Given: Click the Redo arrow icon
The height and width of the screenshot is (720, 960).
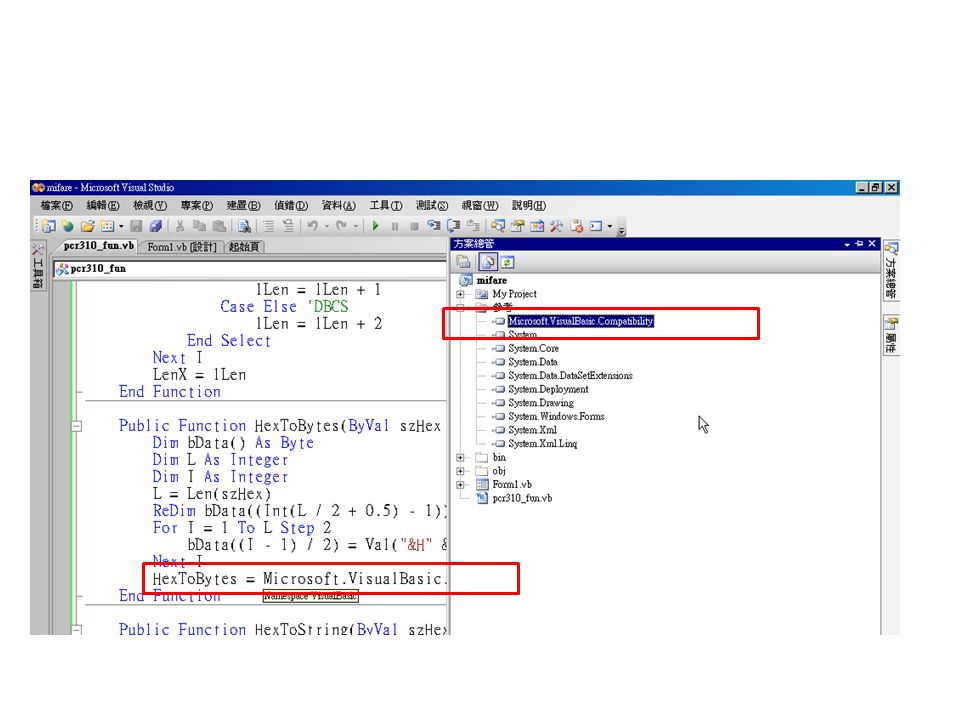Looking at the screenshot, I should click(x=342, y=226).
